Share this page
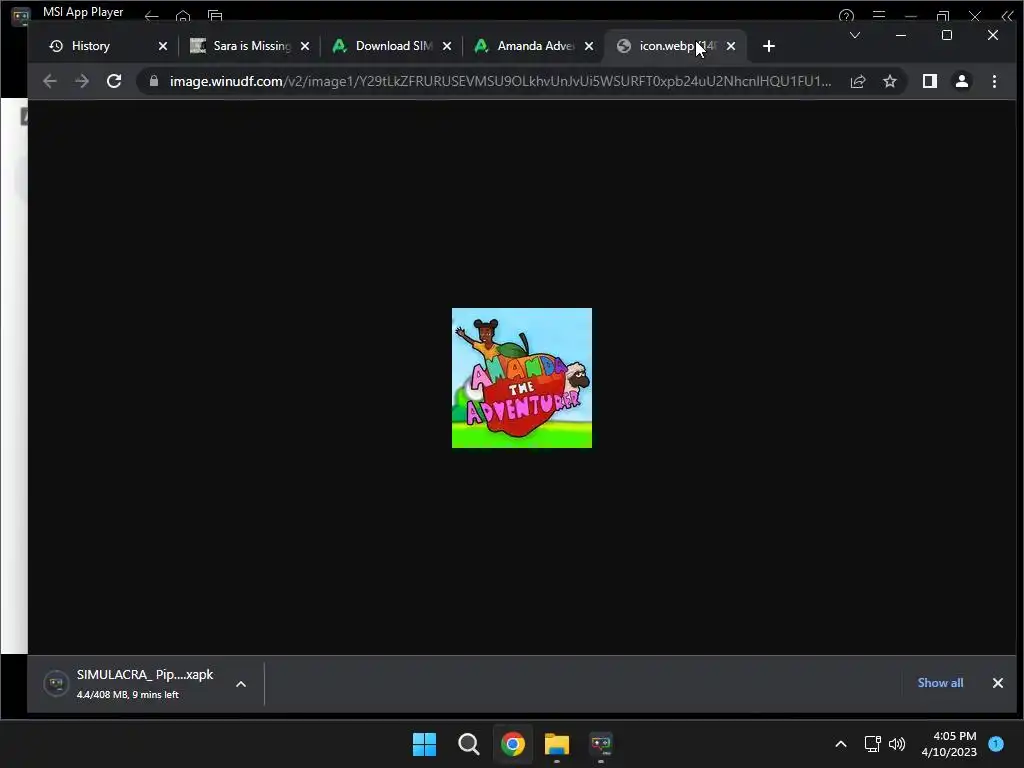The height and width of the screenshot is (768, 1024). (858, 81)
